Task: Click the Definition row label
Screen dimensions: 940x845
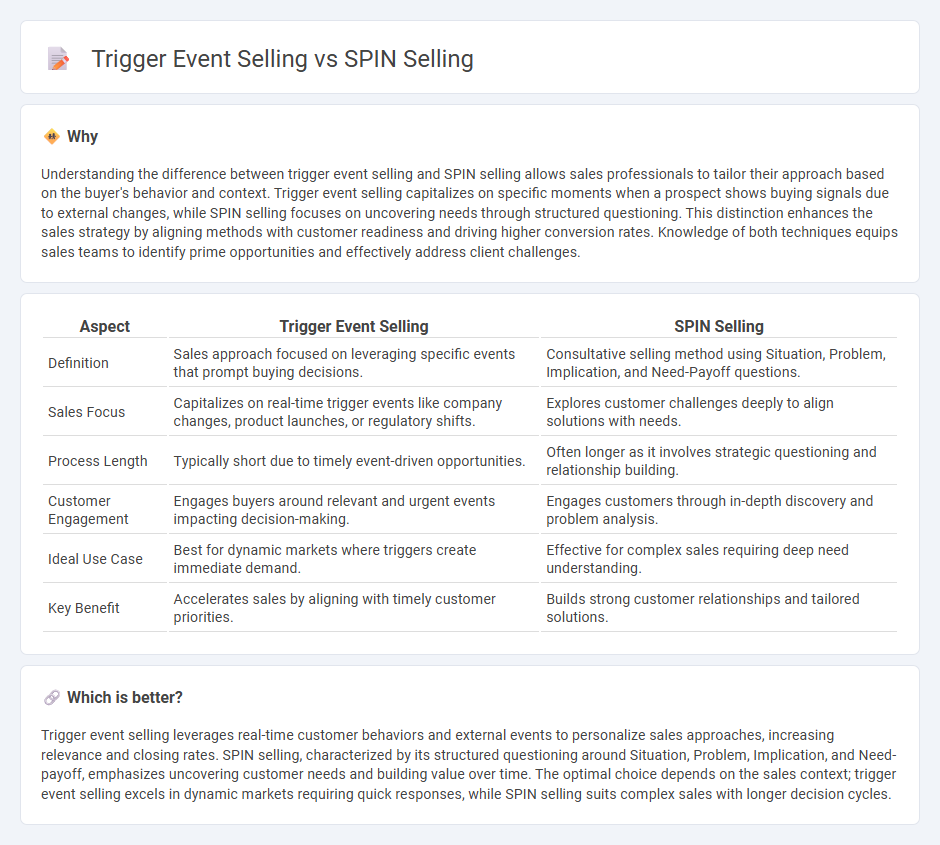Action: (79, 363)
